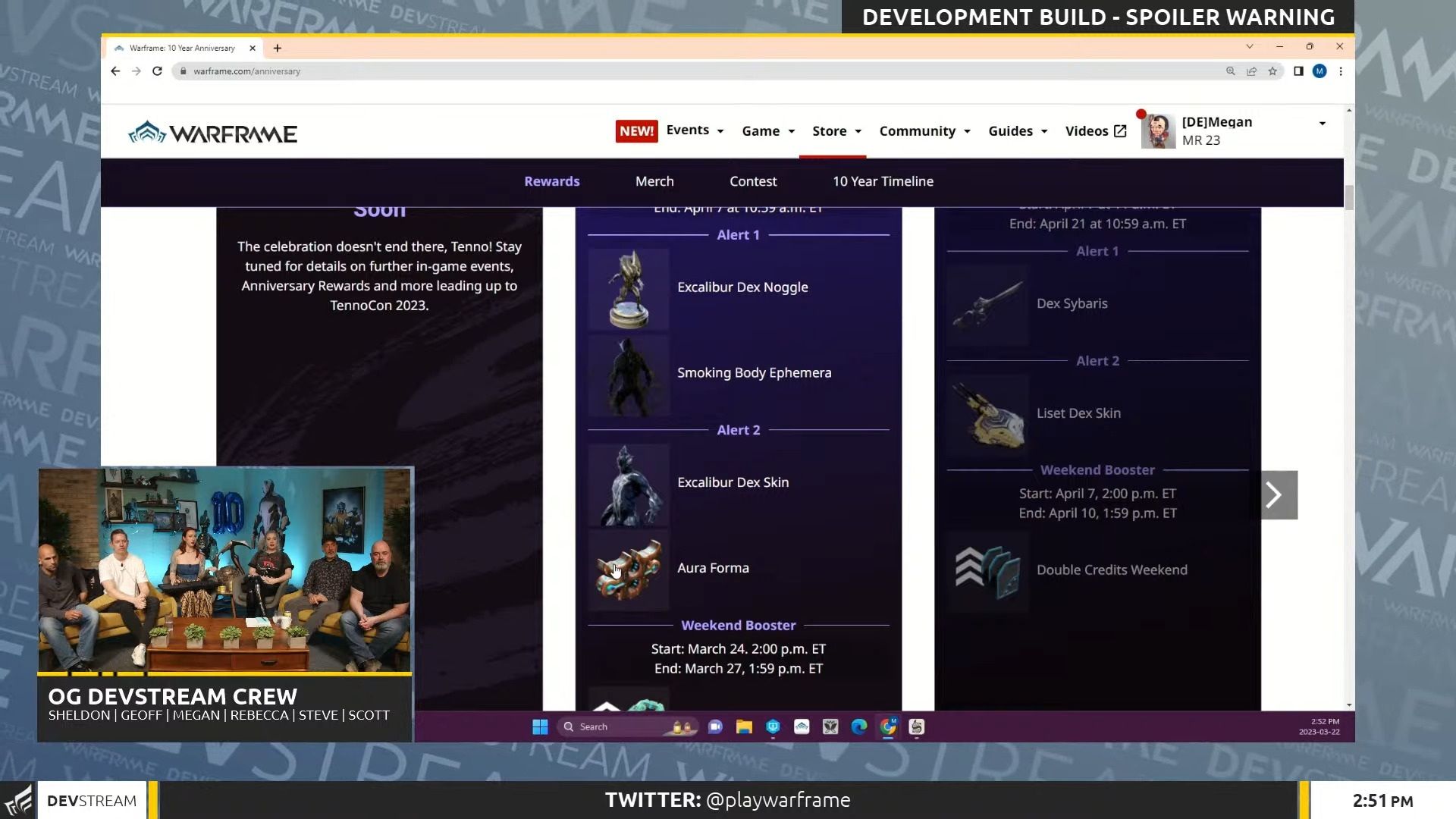1456x819 pixels.
Task: Click Chrome icon in taskbar
Action: pos(888,726)
